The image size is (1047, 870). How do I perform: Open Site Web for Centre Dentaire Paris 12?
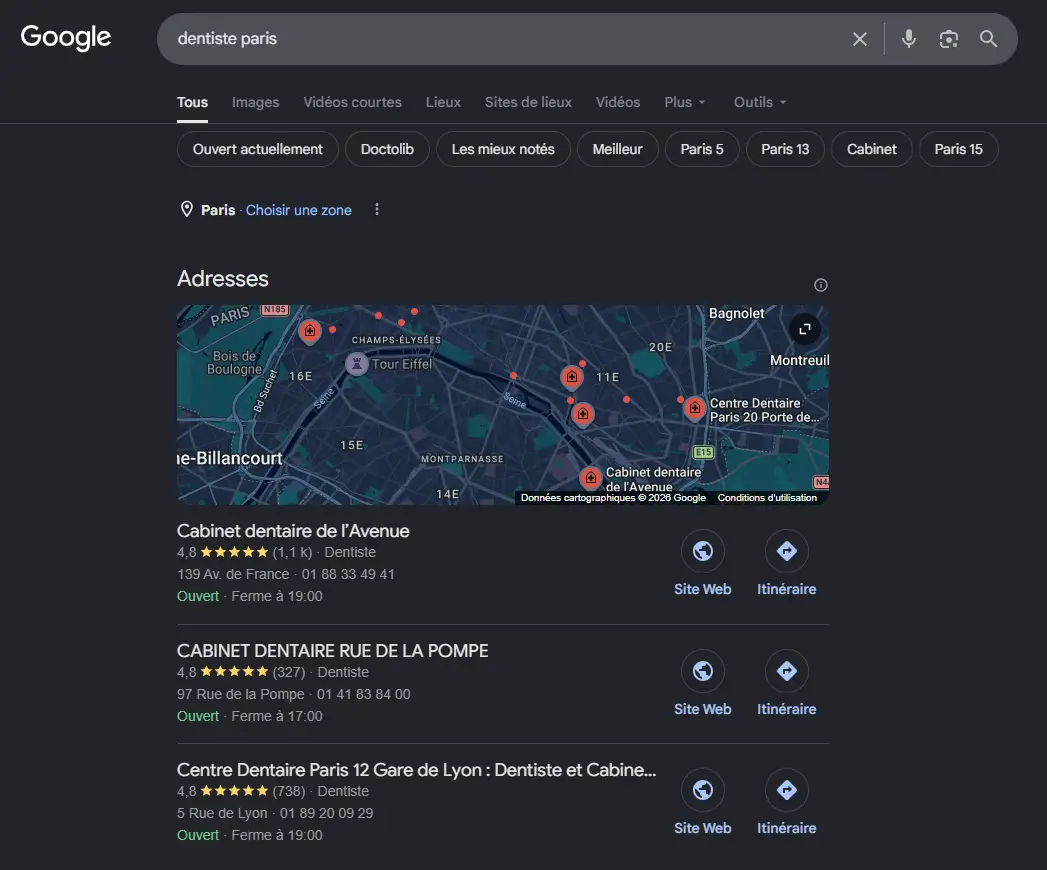(702, 802)
